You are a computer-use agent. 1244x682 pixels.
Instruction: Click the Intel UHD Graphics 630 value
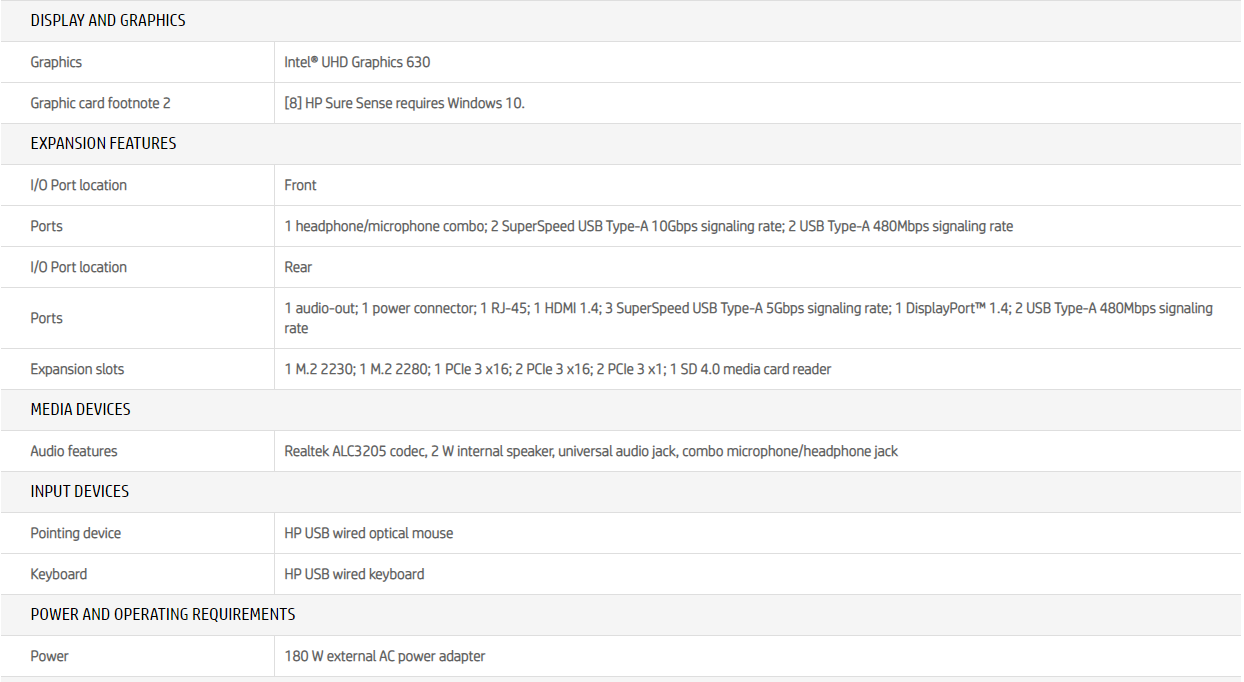[x=357, y=62]
